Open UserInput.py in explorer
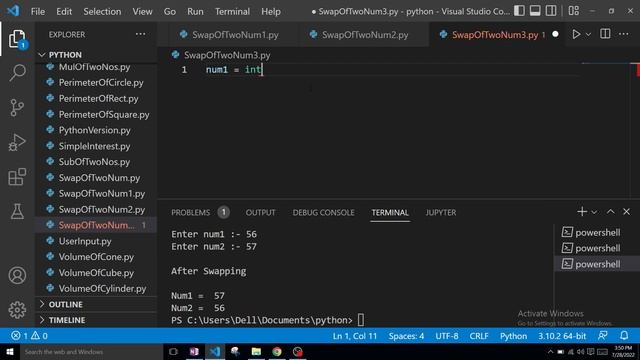Image resolution: width=640 pixels, height=360 pixels. coord(85,241)
